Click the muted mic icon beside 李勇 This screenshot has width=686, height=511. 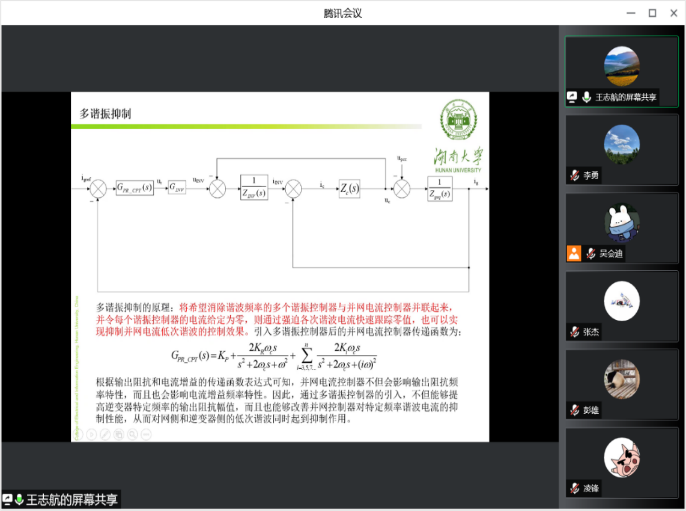pyautogui.click(x=575, y=175)
